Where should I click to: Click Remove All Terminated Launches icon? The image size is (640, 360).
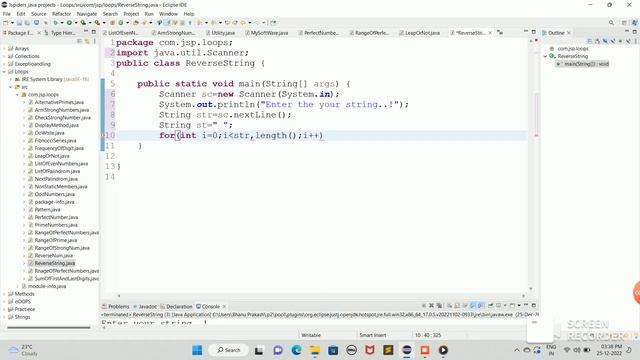pyautogui.click(x=439, y=305)
